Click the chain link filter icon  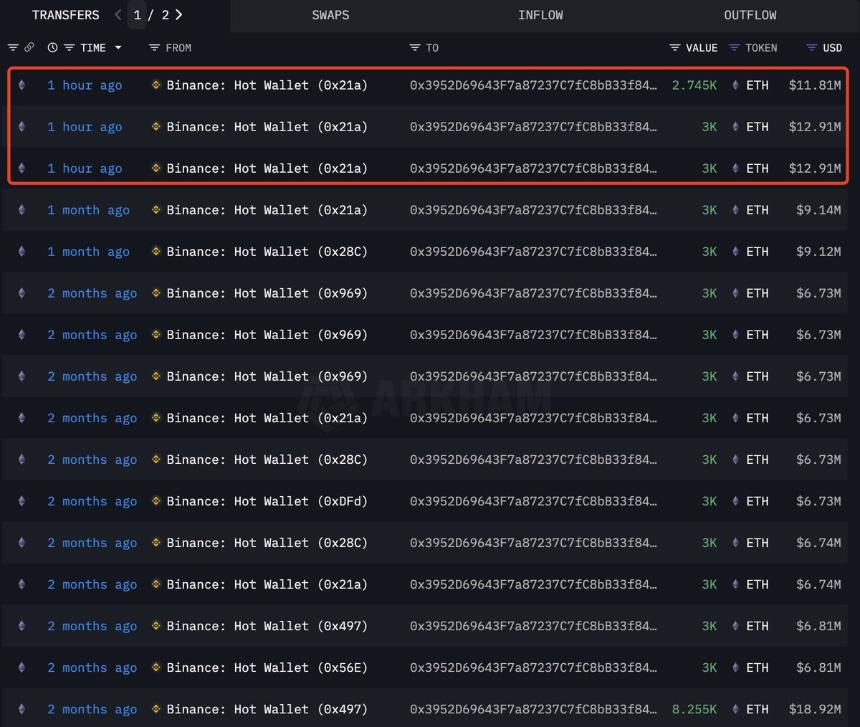click(28, 47)
